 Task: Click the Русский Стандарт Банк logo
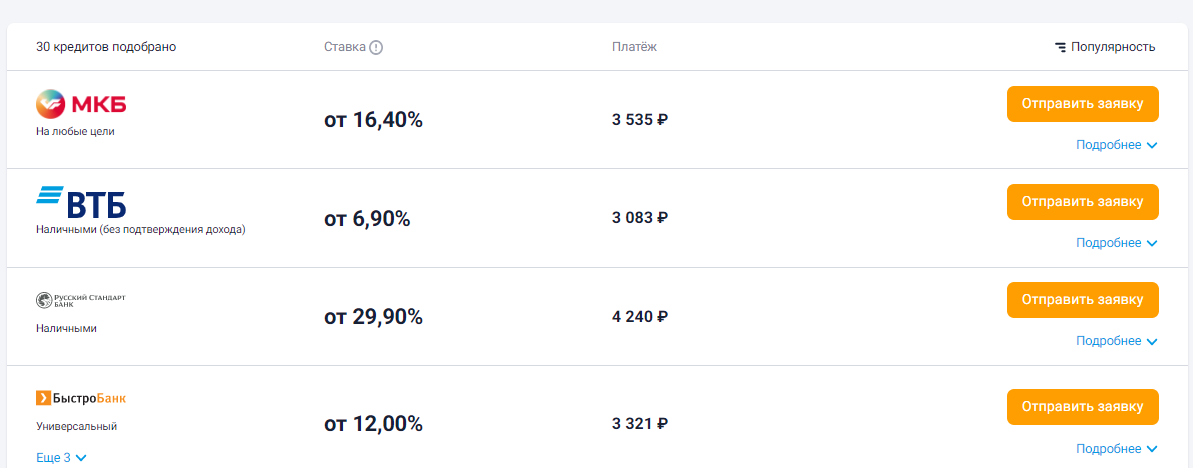(81, 300)
